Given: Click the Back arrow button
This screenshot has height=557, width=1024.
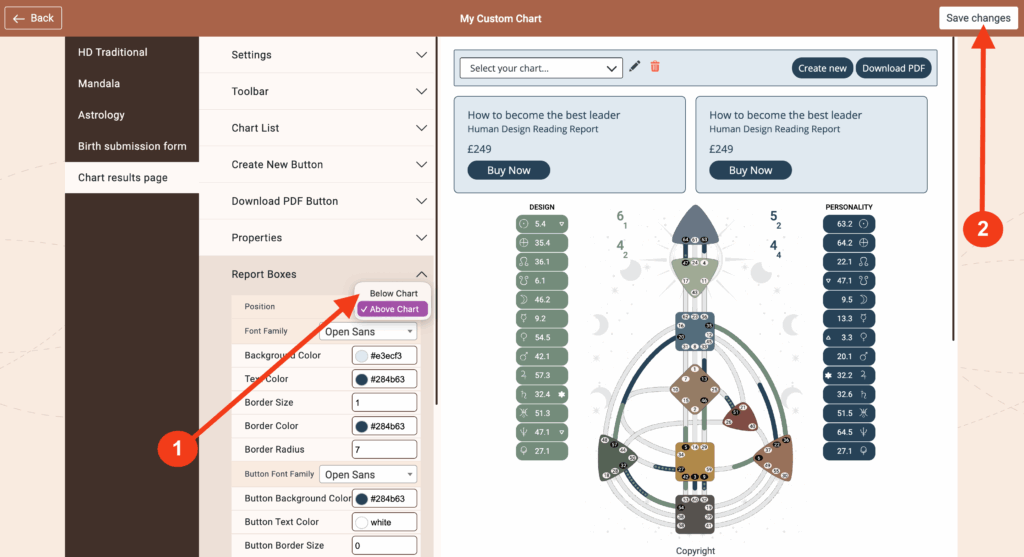Looking at the screenshot, I should 33,18.
